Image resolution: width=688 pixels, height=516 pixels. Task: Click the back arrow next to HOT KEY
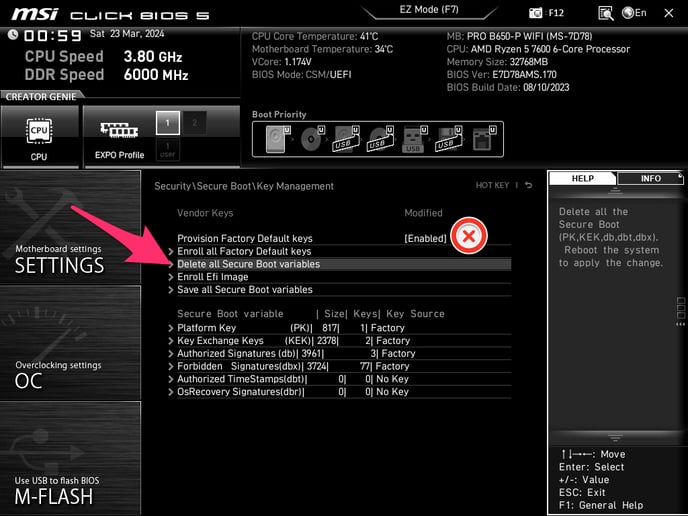tap(529, 185)
